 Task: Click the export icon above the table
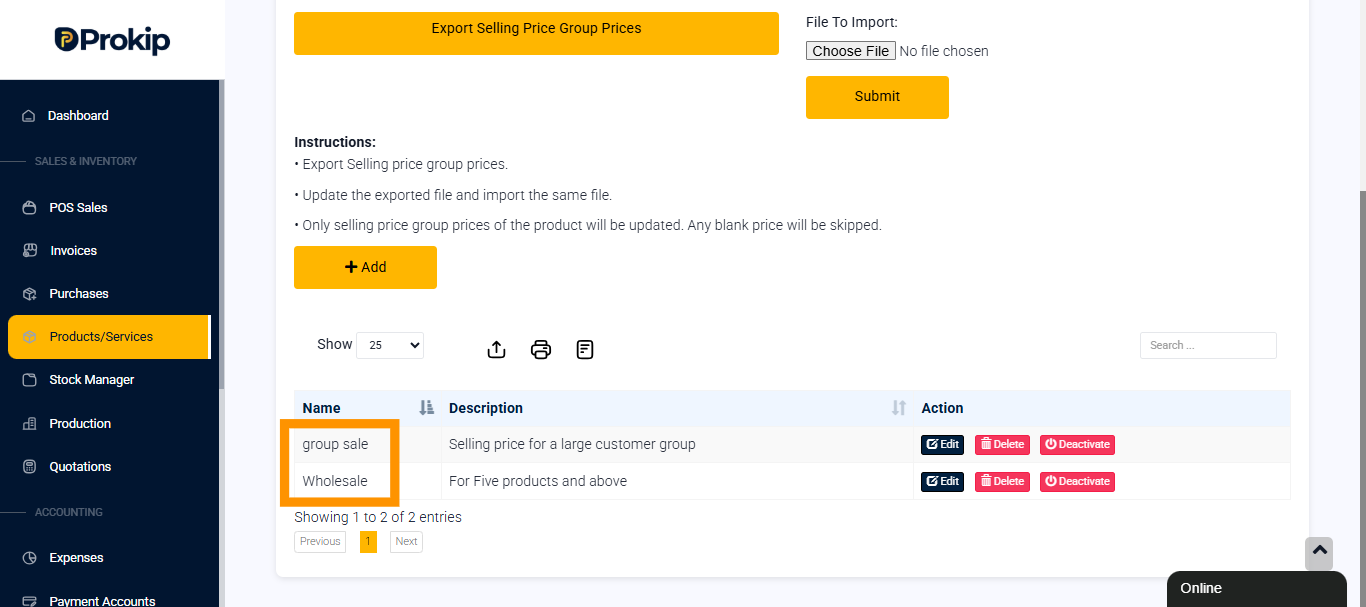[x=496, y=350]
